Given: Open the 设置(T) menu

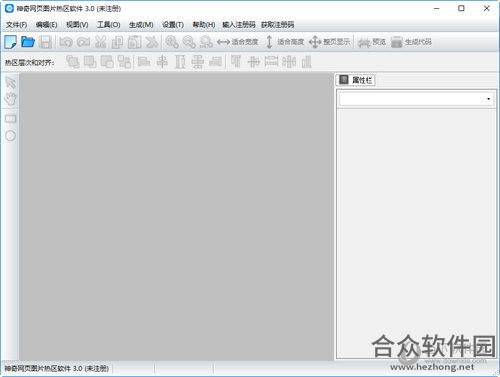Looking at the screenshot, I should 173,25.
